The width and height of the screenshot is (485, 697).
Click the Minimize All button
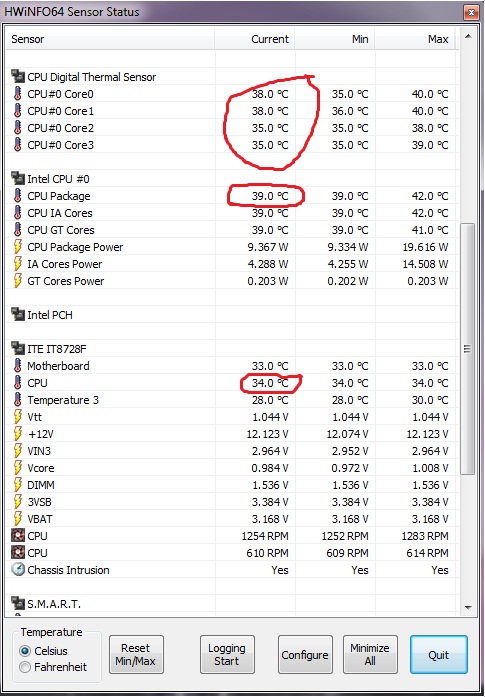tap(370, 654)
